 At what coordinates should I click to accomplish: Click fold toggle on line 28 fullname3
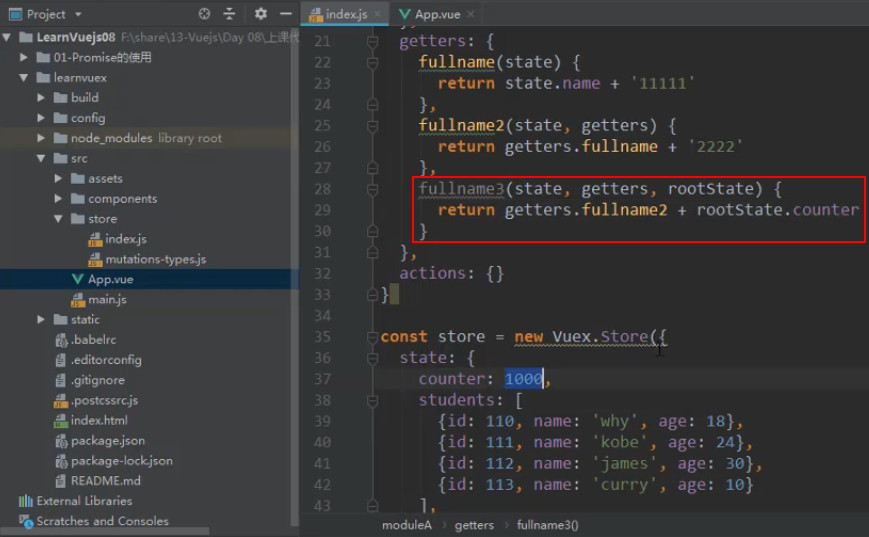(372, 189)
